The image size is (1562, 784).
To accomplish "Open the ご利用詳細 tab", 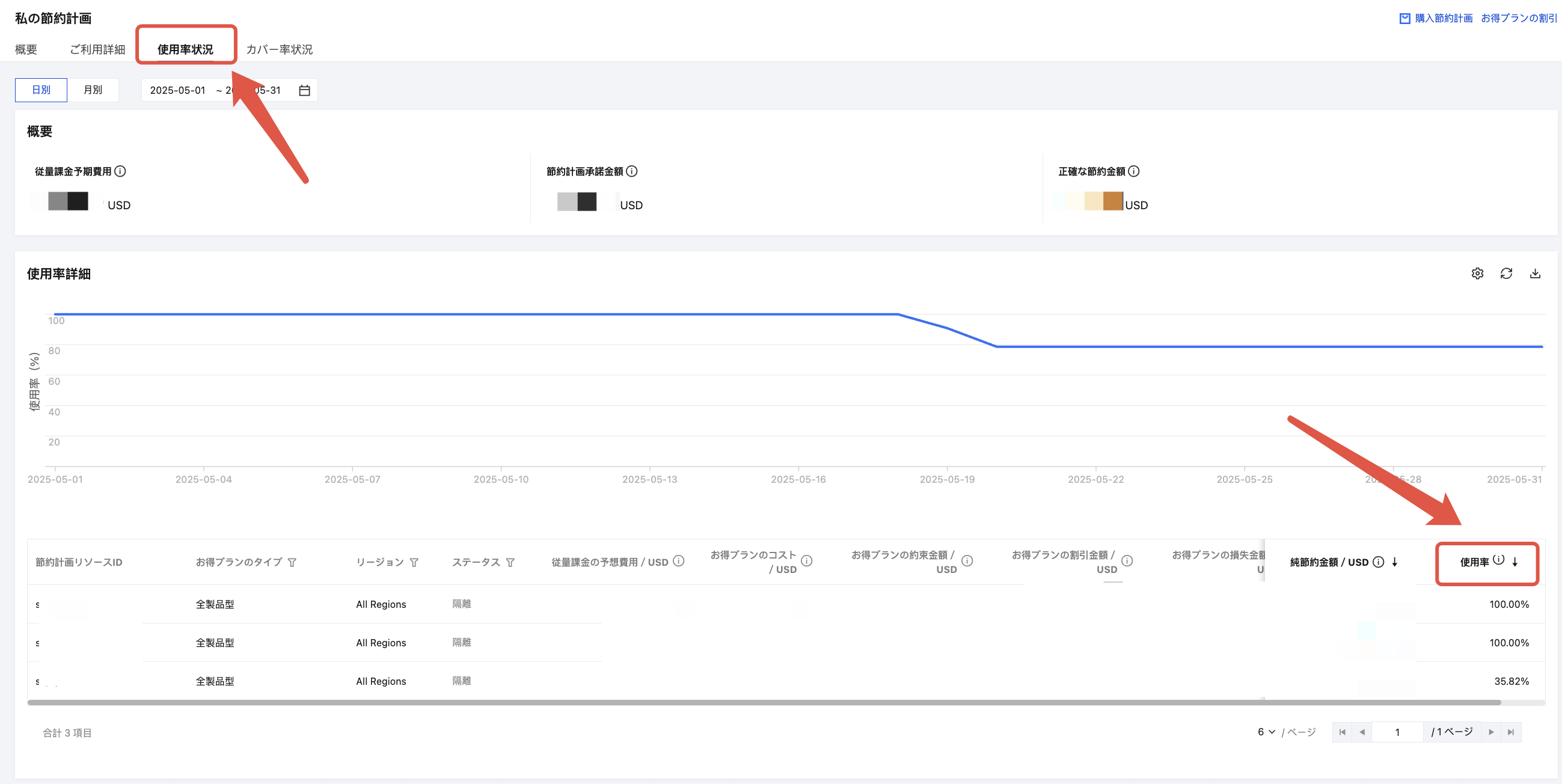I will [x=97, y=50].
